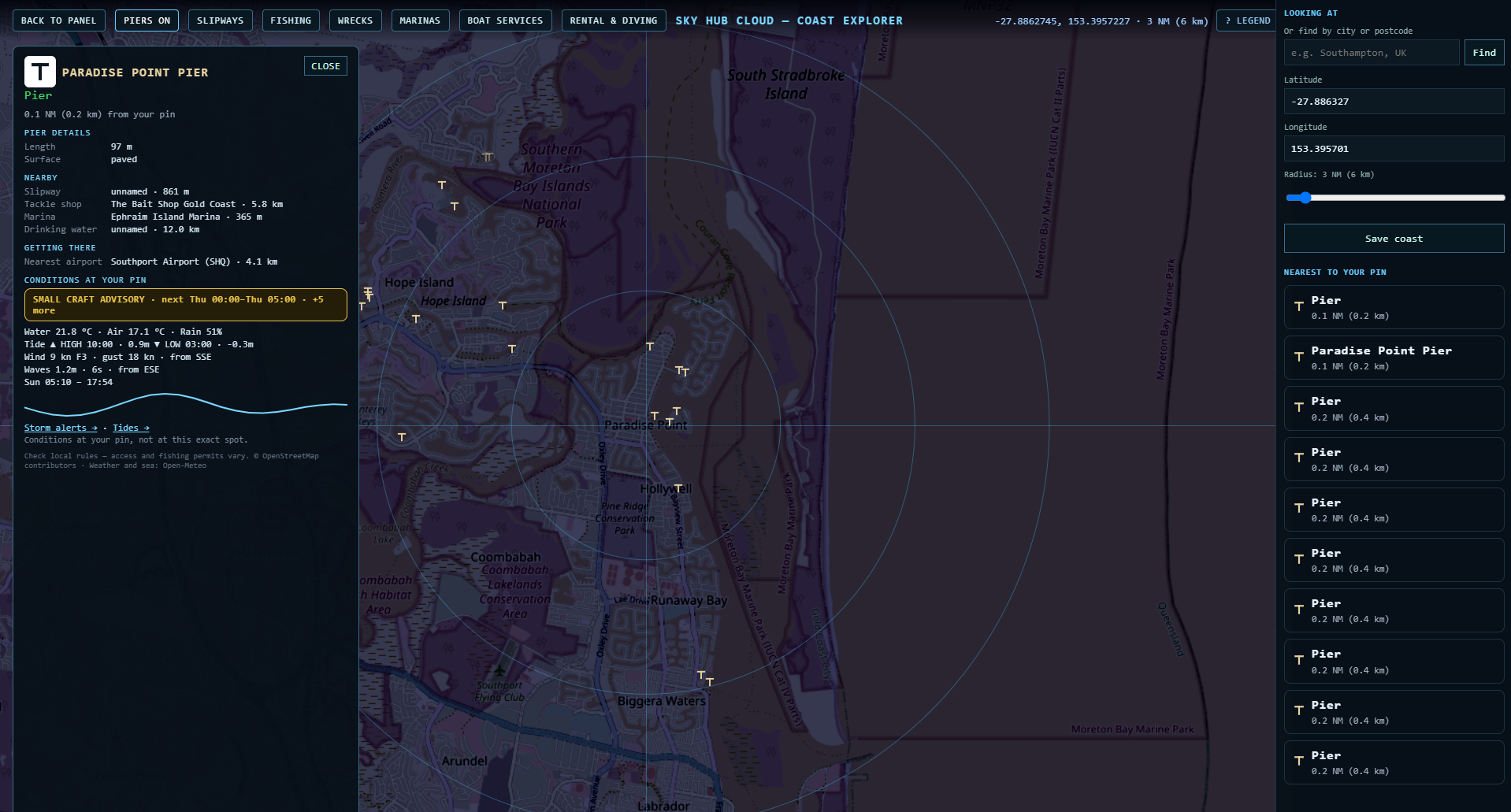Click 'Ephraim Island Marina · 365 m'

click(x=187, y=217)
